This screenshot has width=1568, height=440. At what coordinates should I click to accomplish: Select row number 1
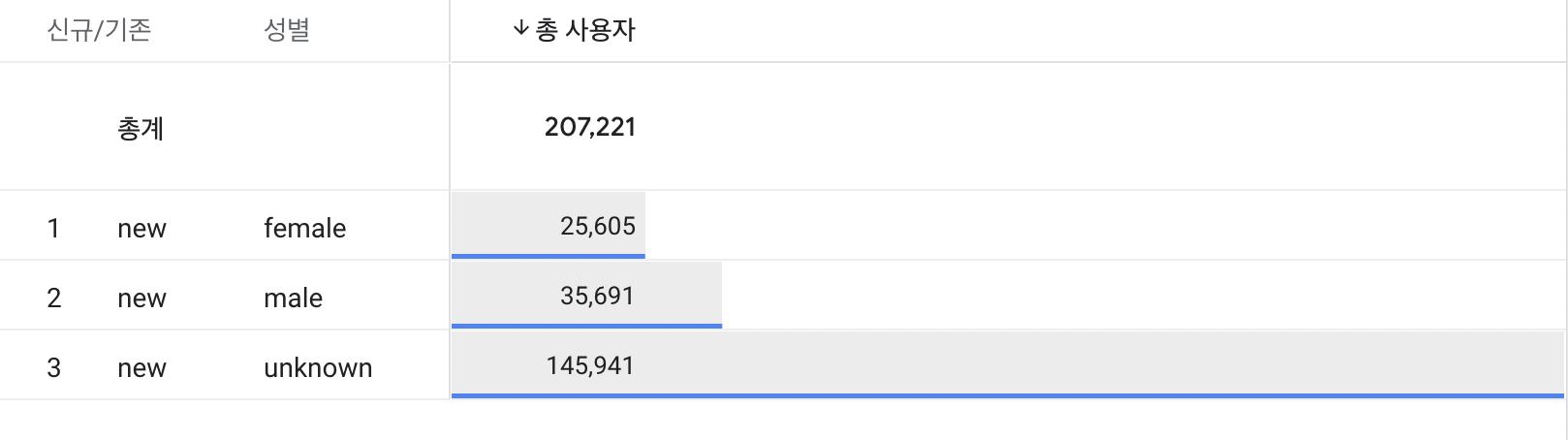[53, 228]
